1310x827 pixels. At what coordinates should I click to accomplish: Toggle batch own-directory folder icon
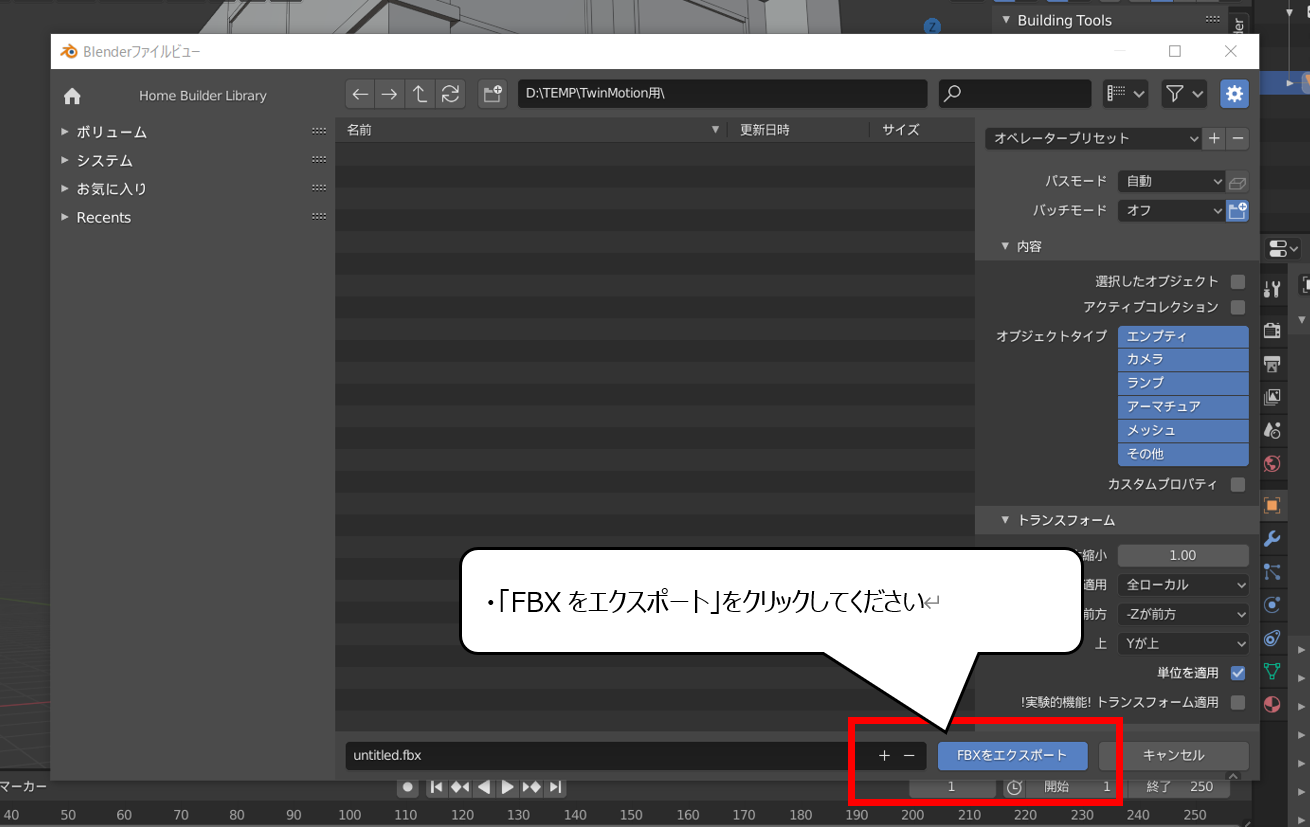pos(1238,211)
